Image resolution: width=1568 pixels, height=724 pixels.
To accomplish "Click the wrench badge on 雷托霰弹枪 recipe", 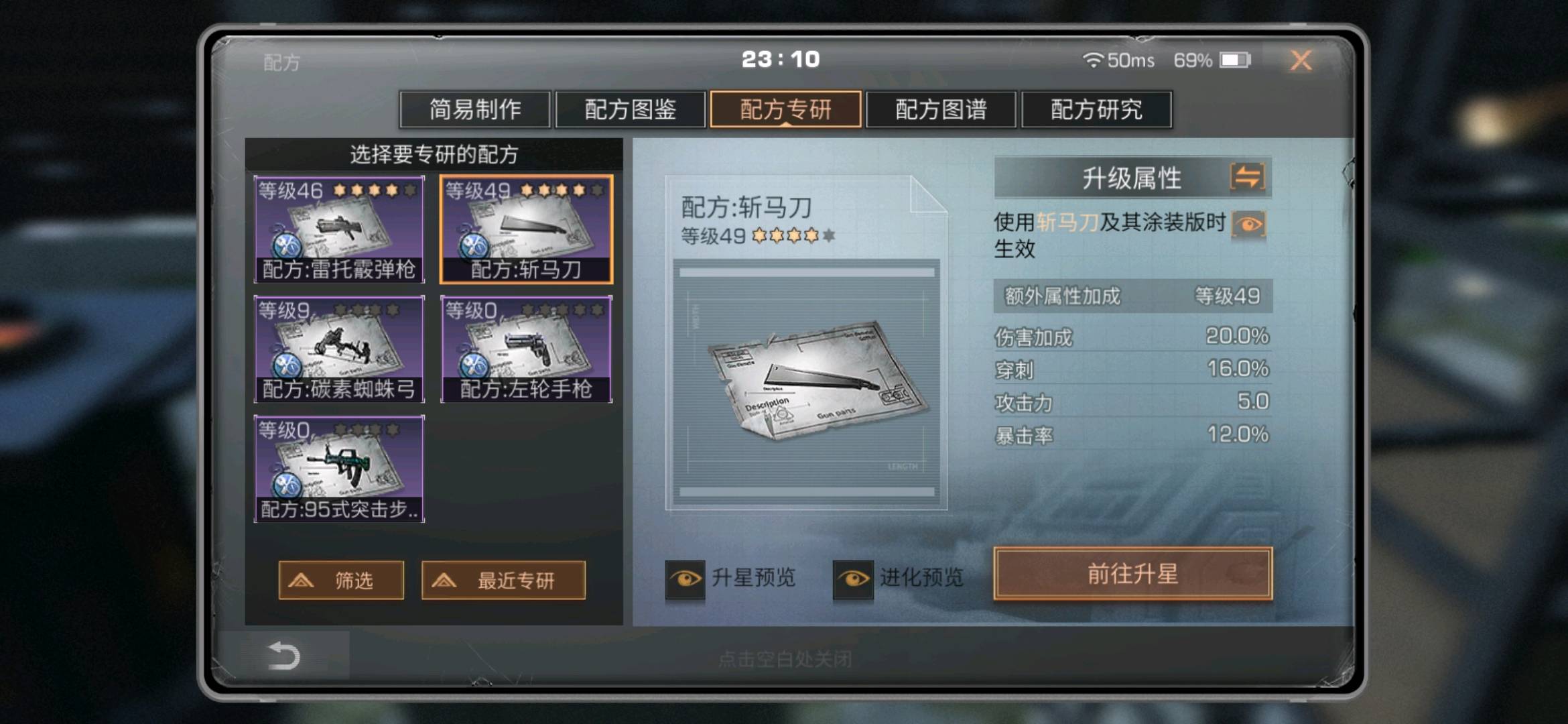I will pyautogui.click(x=287, y=246).
